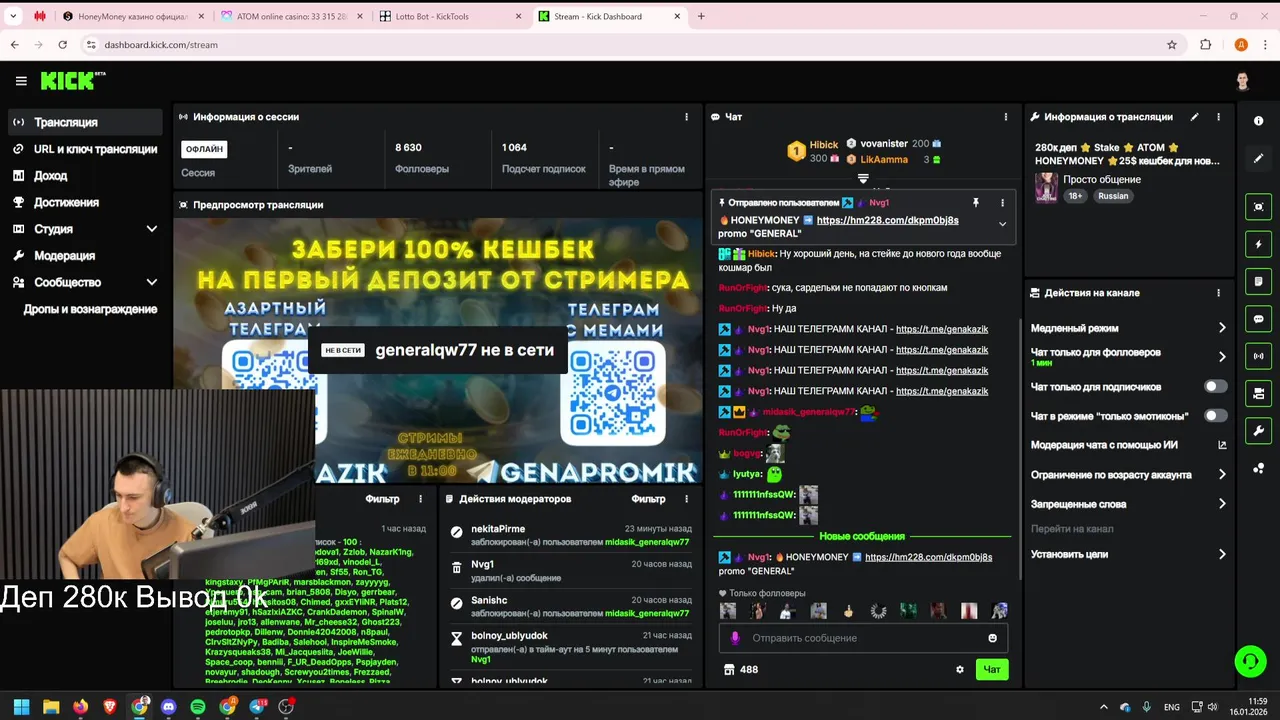Toggle emotes-only chat mode switch
The width and height of the screenshot is (1280, 720).
[1215, 416]
